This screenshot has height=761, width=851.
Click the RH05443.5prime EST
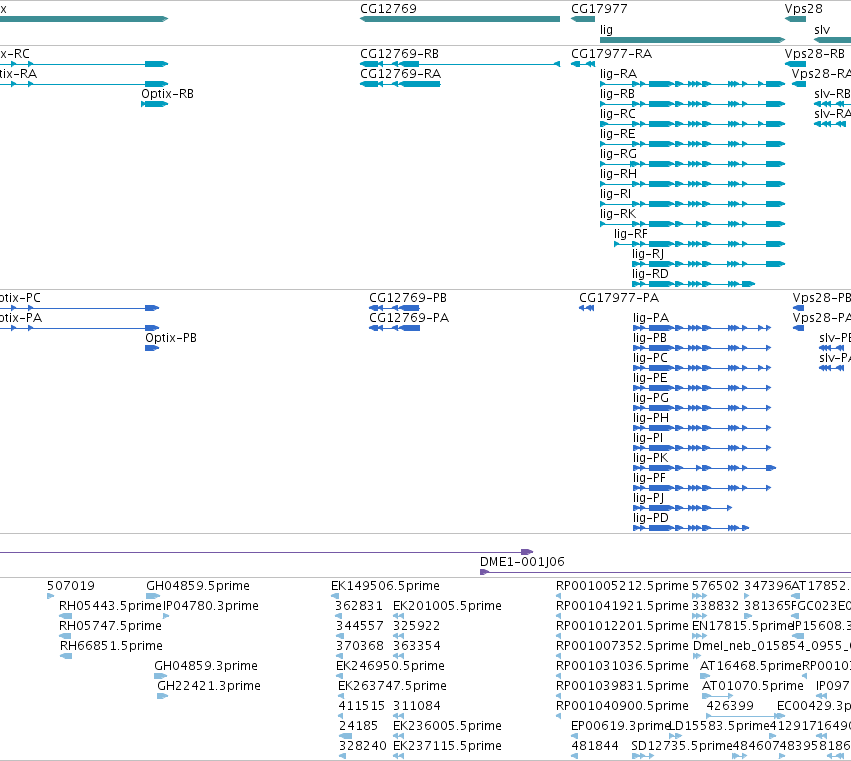pos(110,606)
